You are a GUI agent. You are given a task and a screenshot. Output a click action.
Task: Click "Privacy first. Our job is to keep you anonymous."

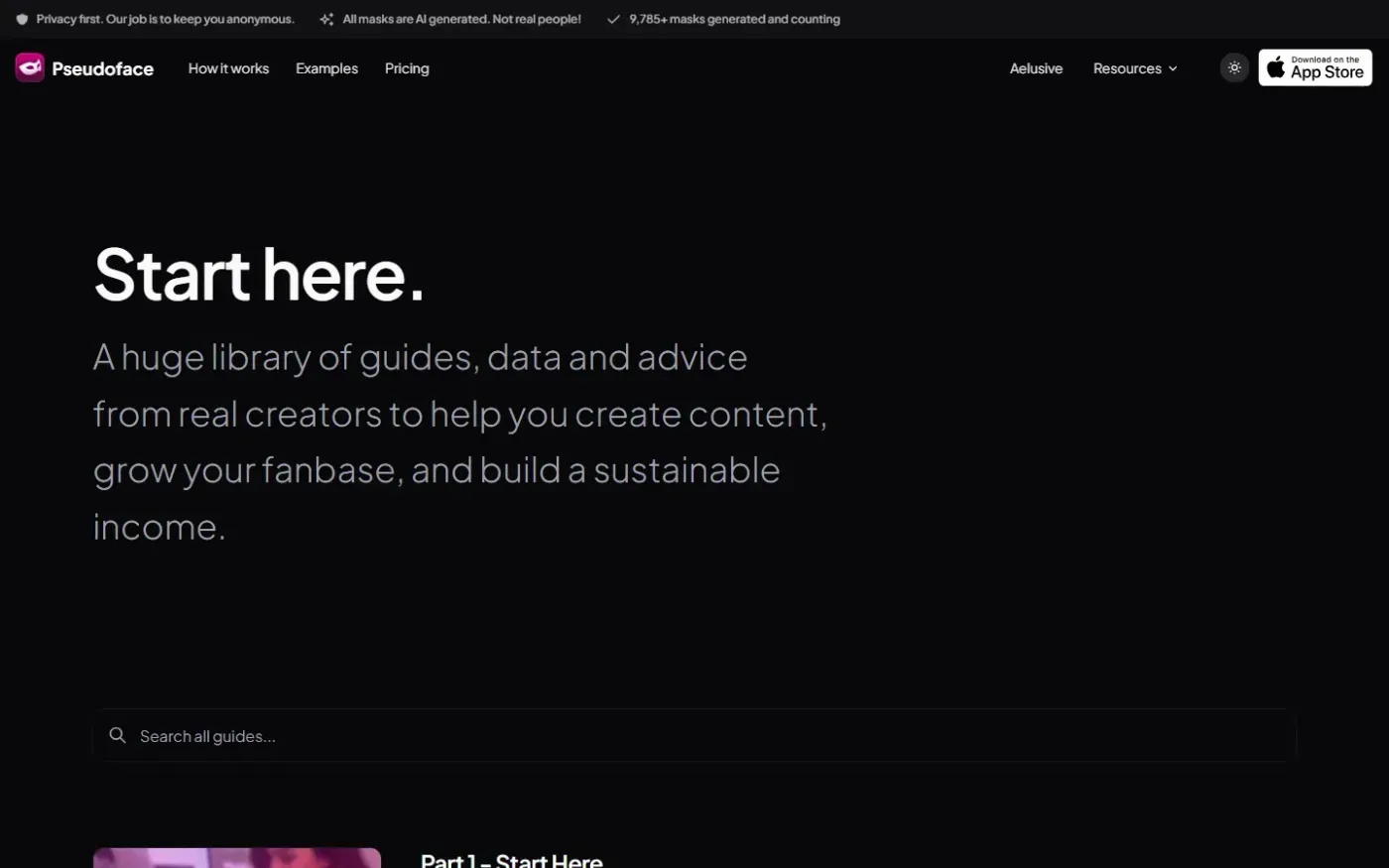pyautogui.click(x=166, y=19)
